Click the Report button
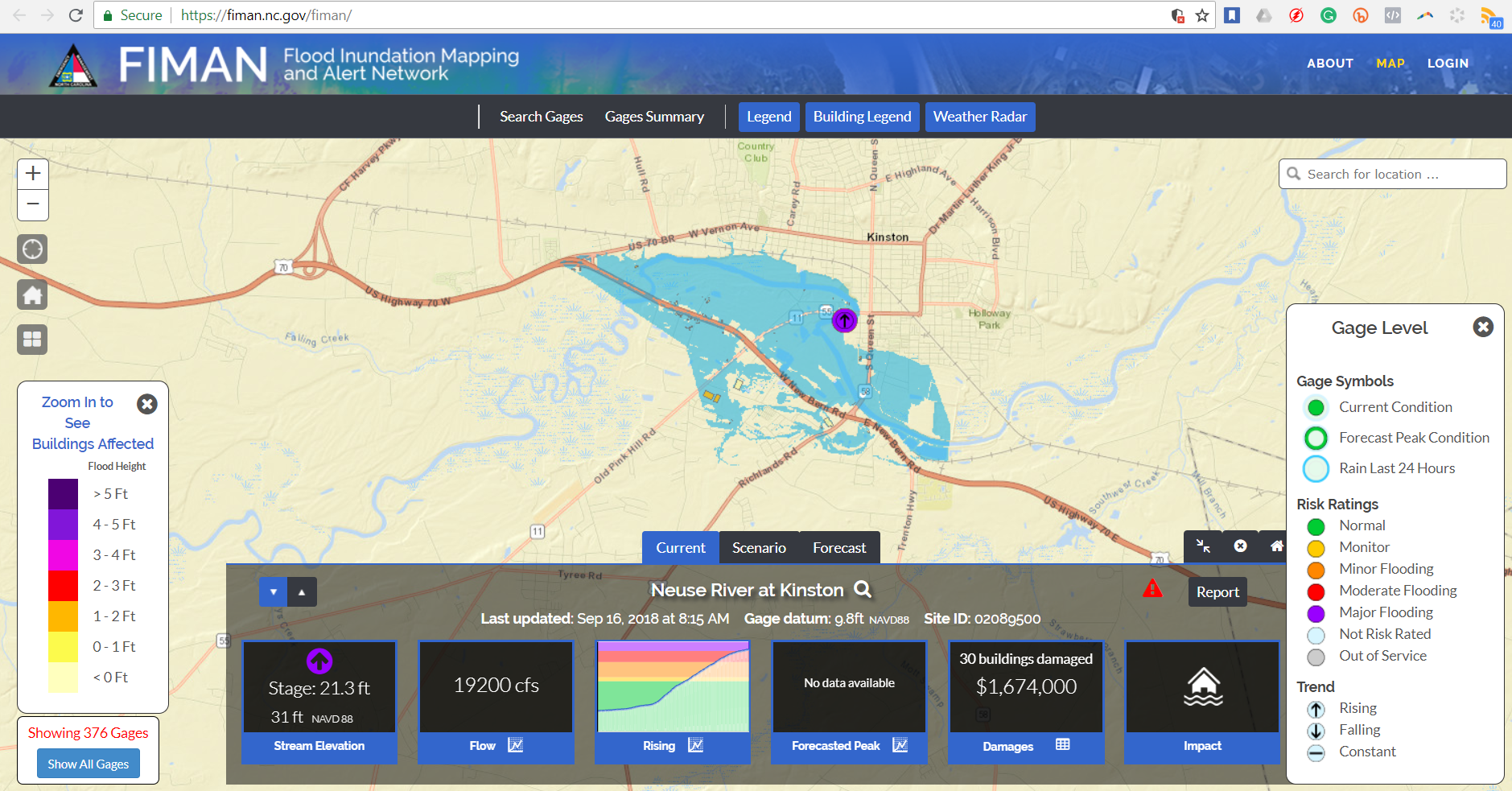Screen dimensions: 1512x791 [1217, 591]
